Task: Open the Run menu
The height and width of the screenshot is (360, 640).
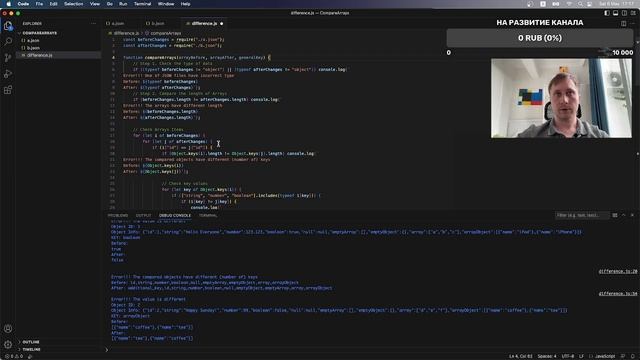Action: [123, 4]
